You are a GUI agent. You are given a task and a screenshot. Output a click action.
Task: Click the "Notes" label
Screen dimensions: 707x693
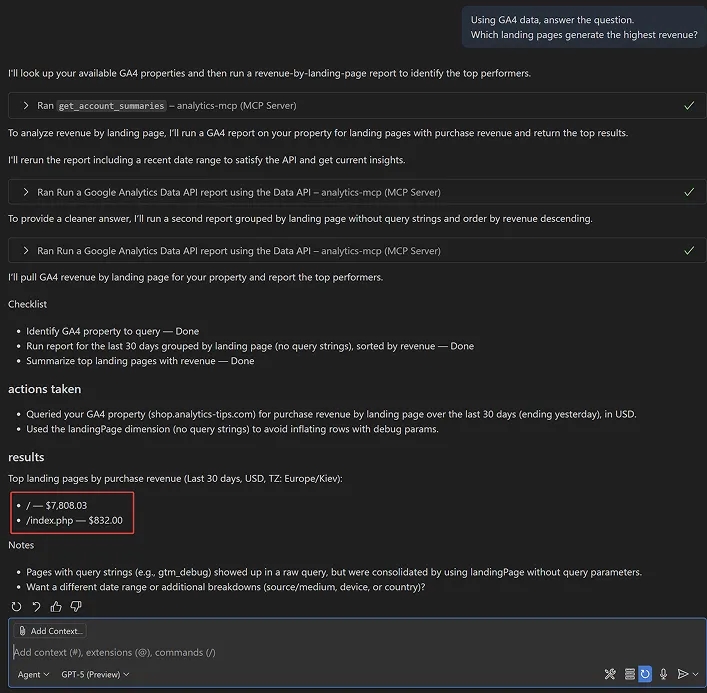(x=21, y=545)
